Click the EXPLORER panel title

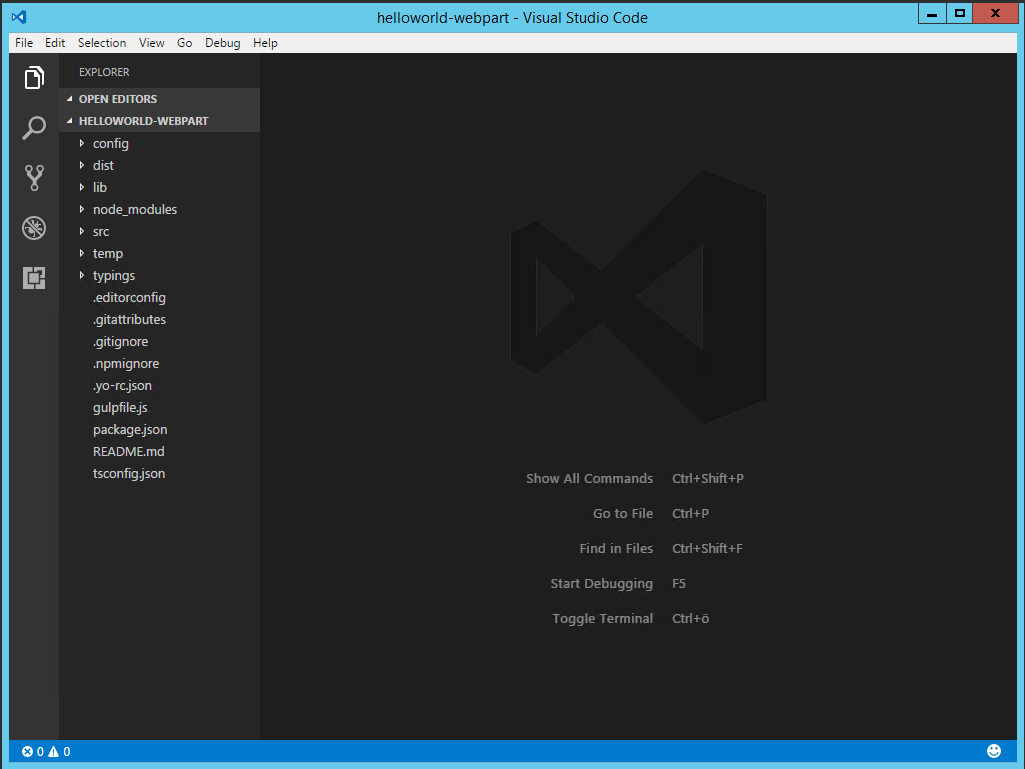[104, 72]
